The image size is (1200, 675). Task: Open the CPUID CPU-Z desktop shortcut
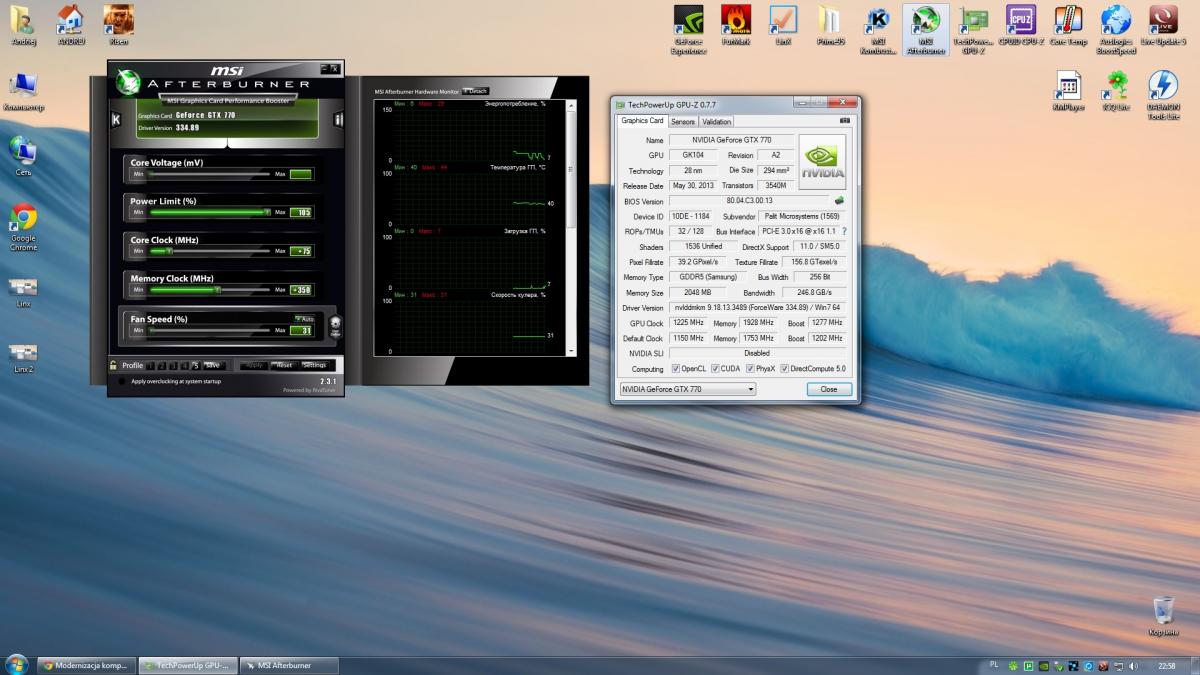coord(1021,20)
